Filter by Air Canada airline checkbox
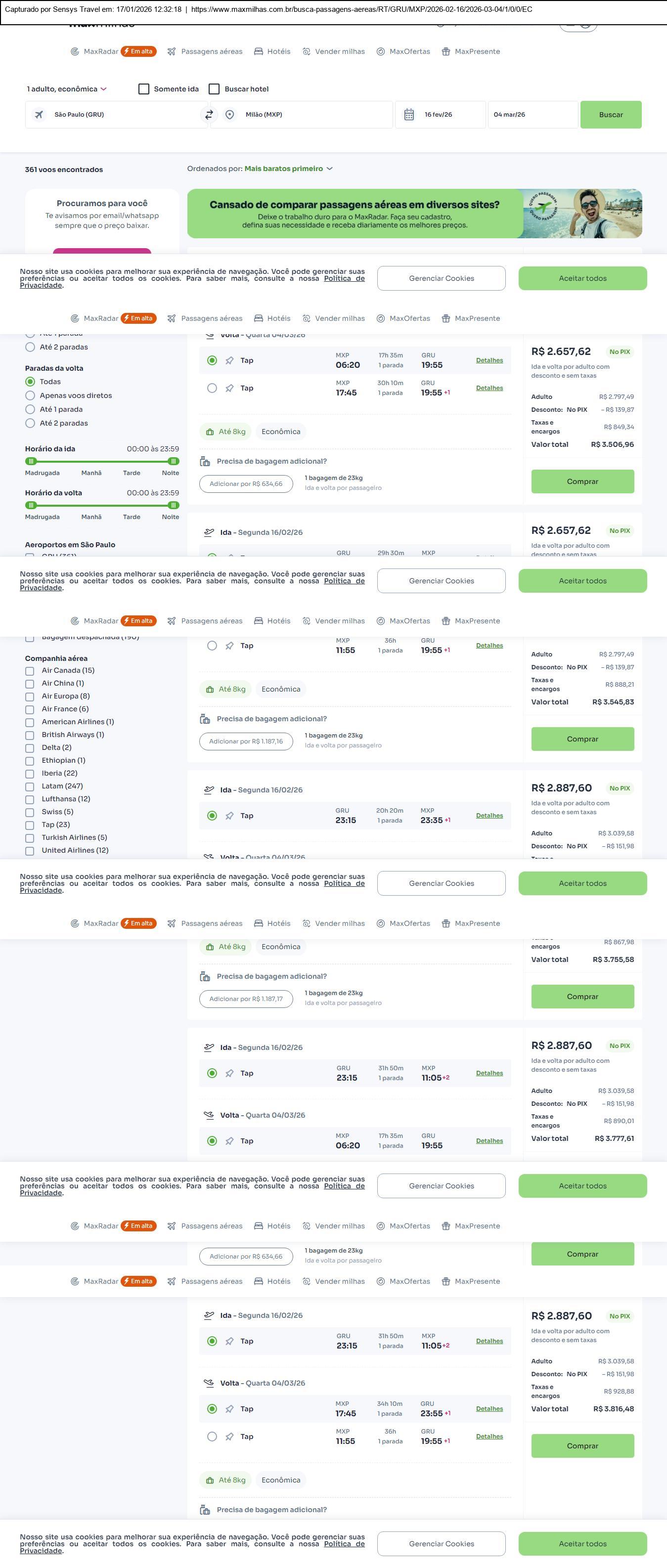667x1568 pixels. coord(29,671)
